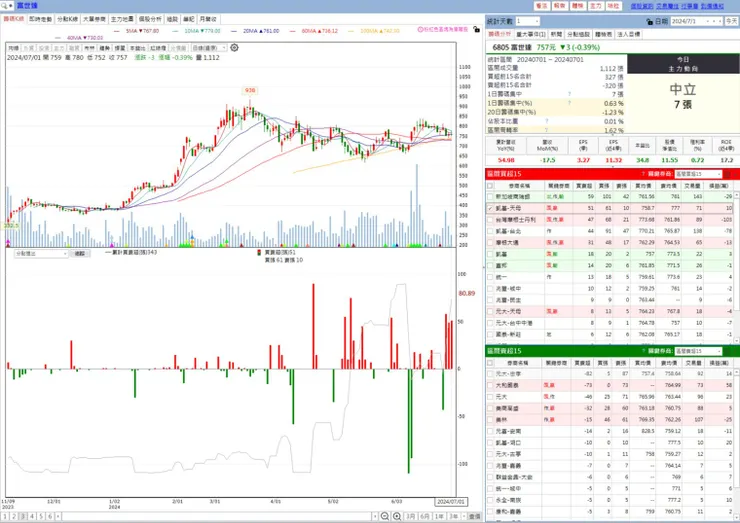This screenshot has height=523, width=740.
Task: Click the 確認 button beside 分點進出
Action: pos(80,254)
